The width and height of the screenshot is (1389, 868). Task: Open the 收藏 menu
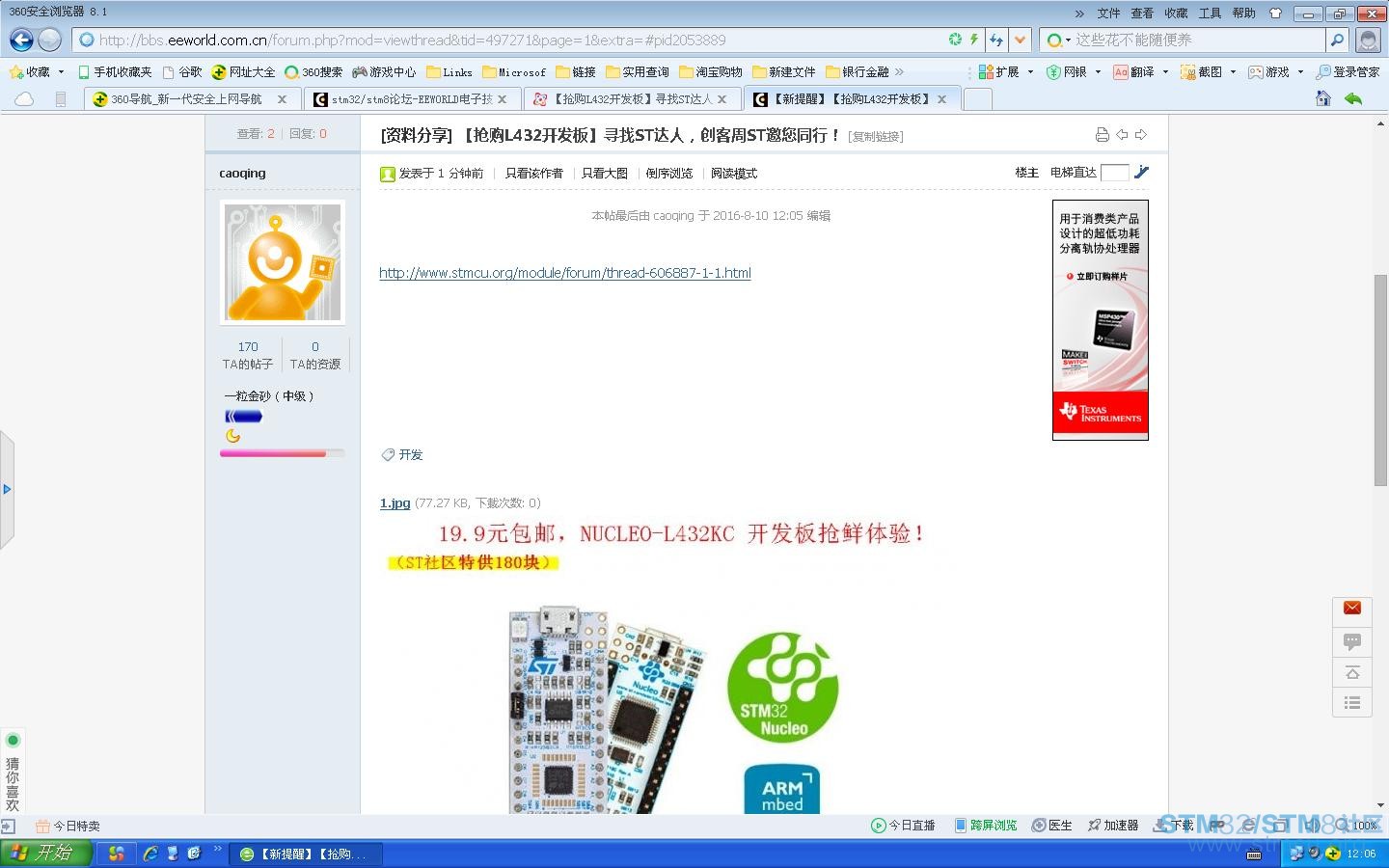pos(1176,14)
